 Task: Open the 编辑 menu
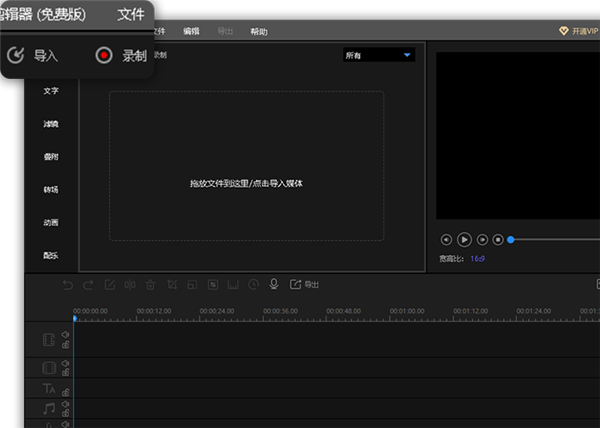pos(191,31)
